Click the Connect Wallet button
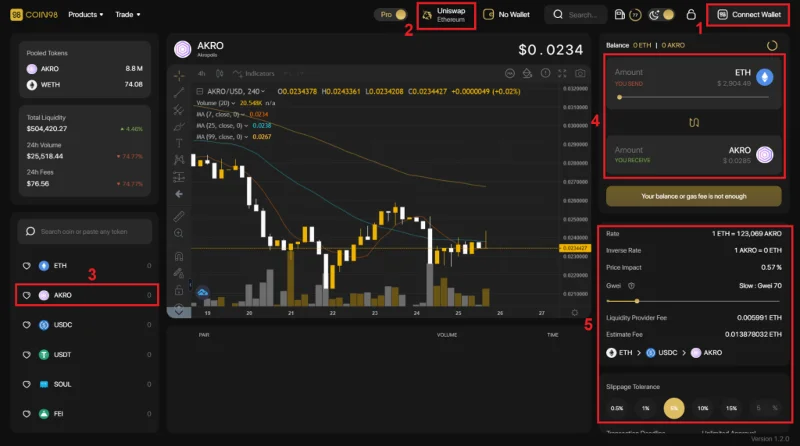 [748, 15]
